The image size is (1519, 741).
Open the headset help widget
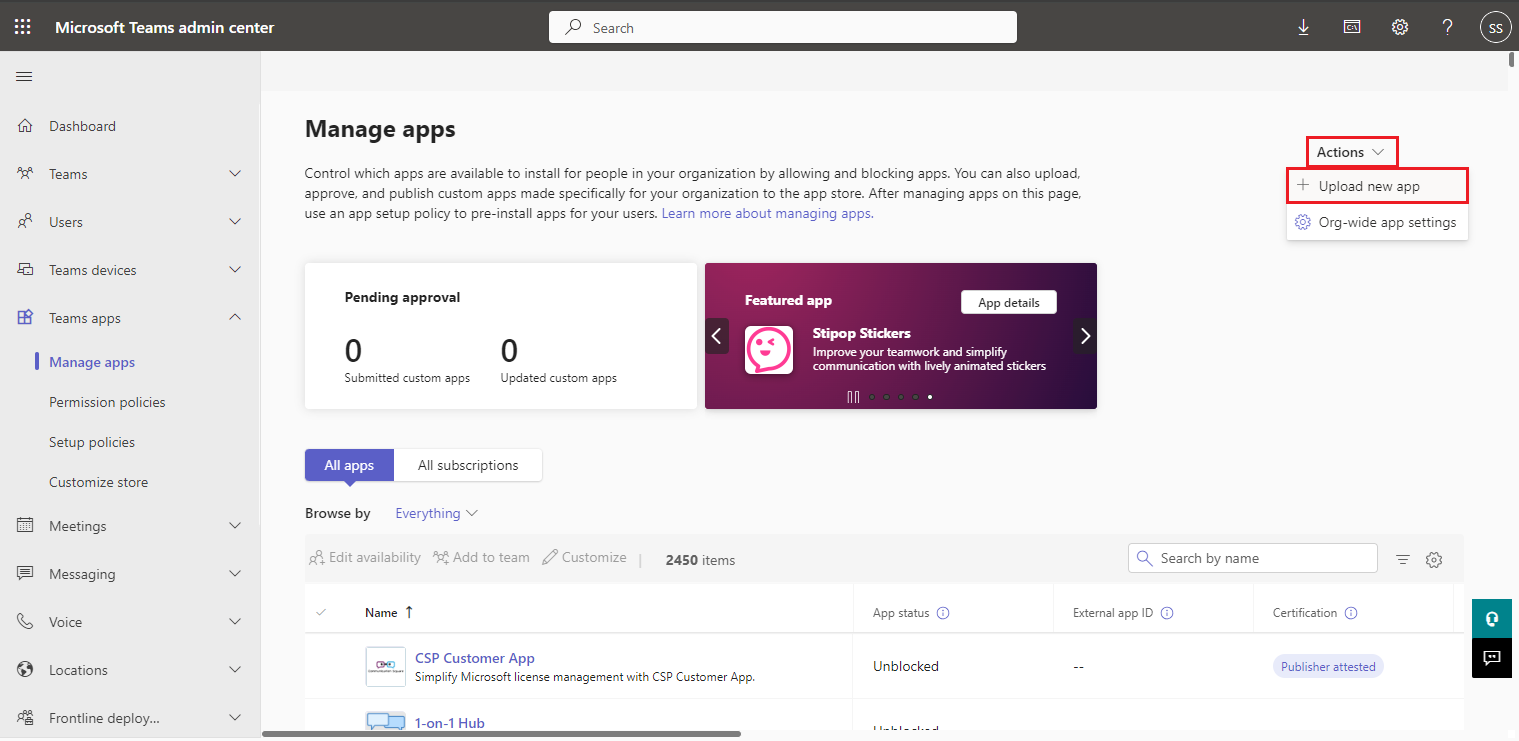point(1492,619)
